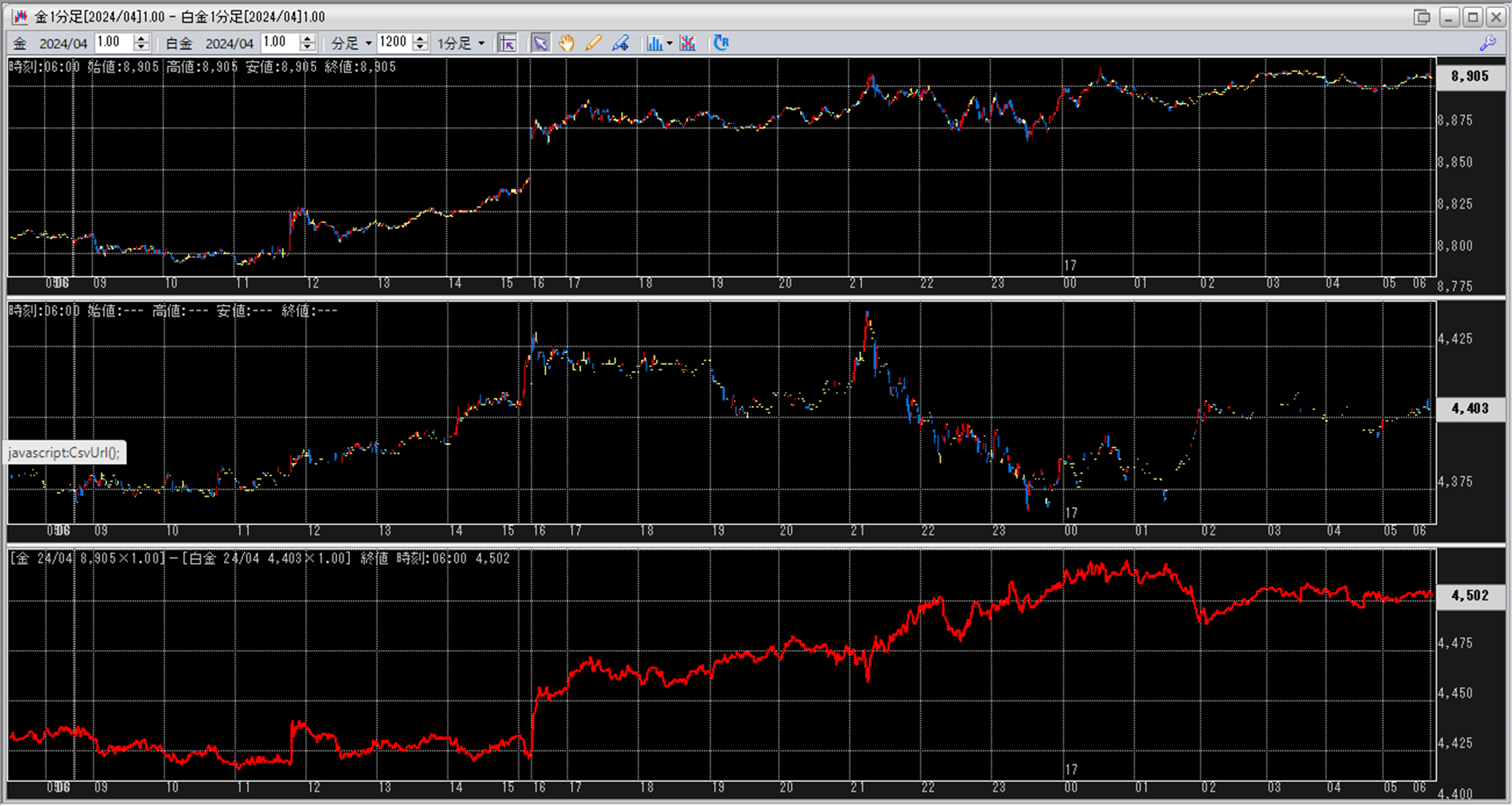Open the 1分足 interval dropdown
Viewport: 1512px width, 806px height.
pyautogui.click(x=461, y=43)
